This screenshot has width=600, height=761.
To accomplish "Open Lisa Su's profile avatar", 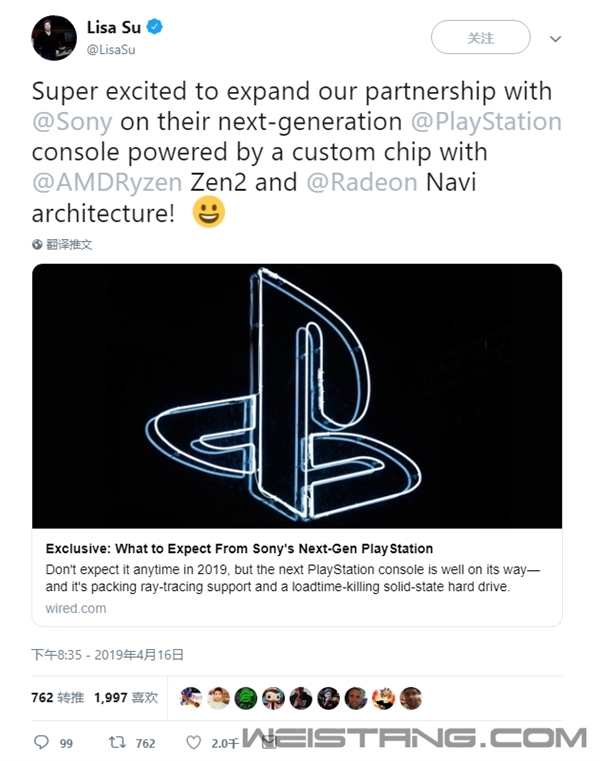I will pos(54,38).
